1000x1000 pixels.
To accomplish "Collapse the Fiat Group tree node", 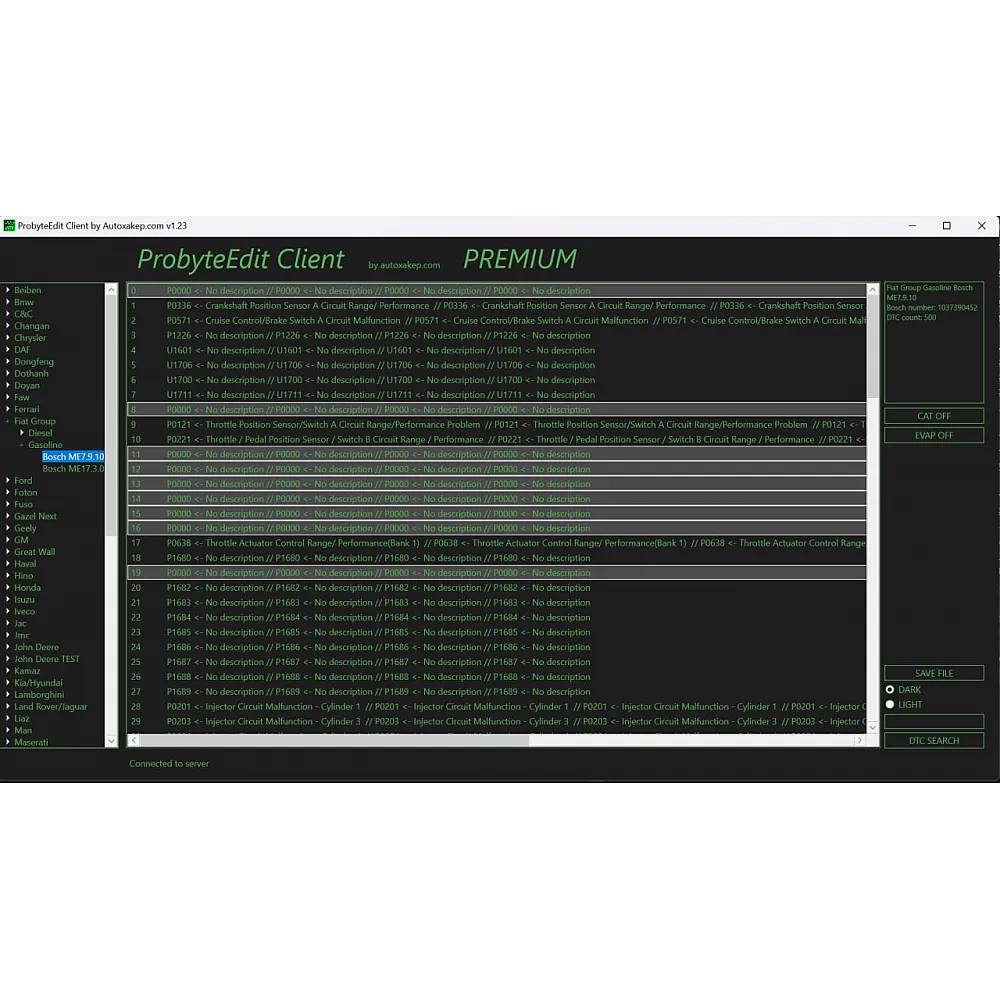I will [8, 422].
